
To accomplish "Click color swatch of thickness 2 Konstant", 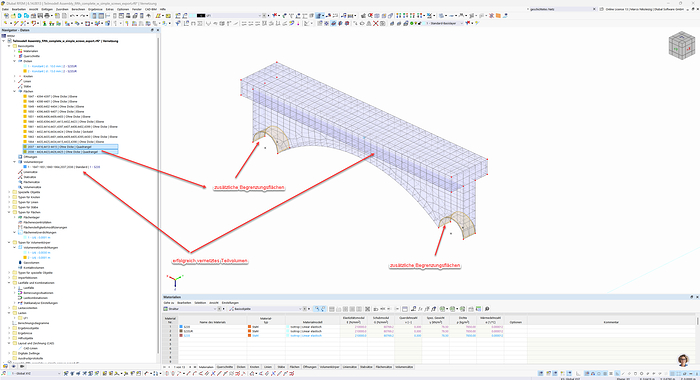I will click(25, 71).
